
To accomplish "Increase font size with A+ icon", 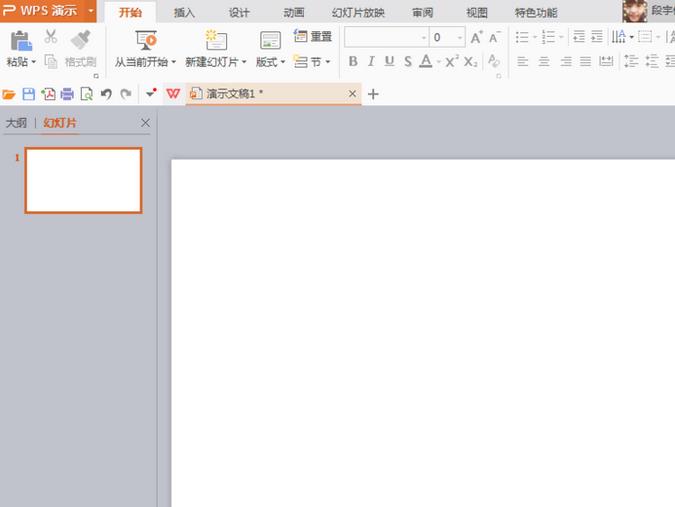I will tap(476, 37).
